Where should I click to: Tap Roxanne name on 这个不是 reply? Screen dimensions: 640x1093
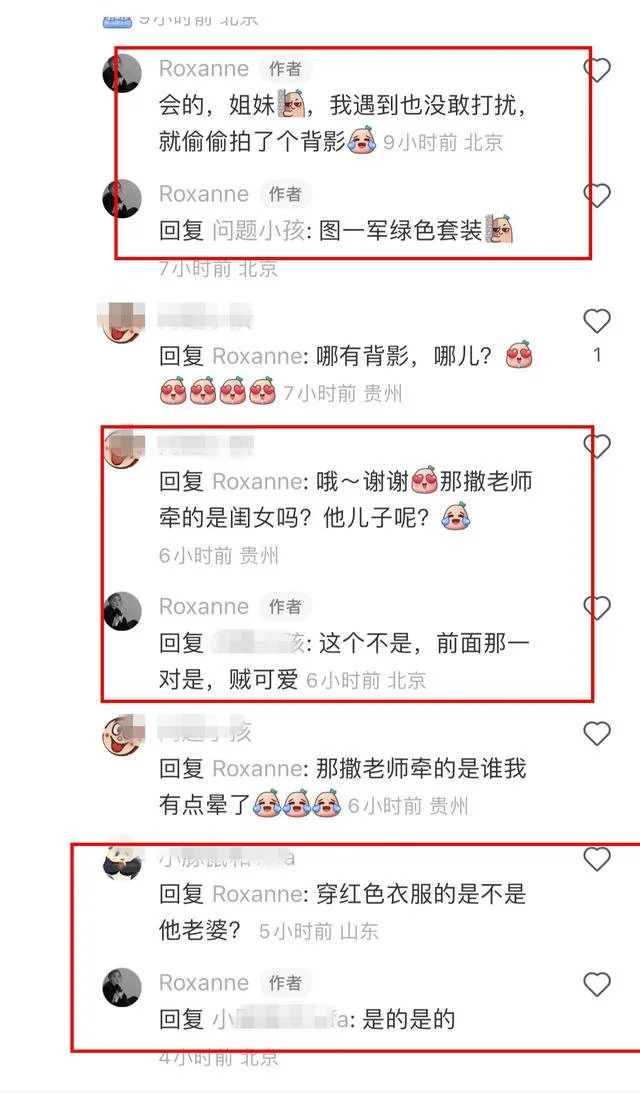click(204, 606)
